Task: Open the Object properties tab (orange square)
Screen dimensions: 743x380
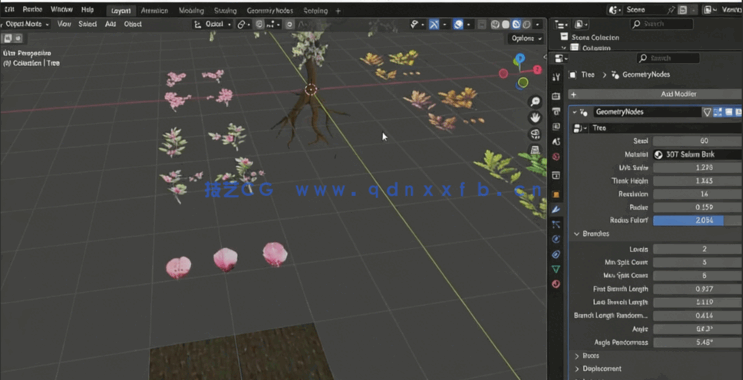Action: (556, 194)
